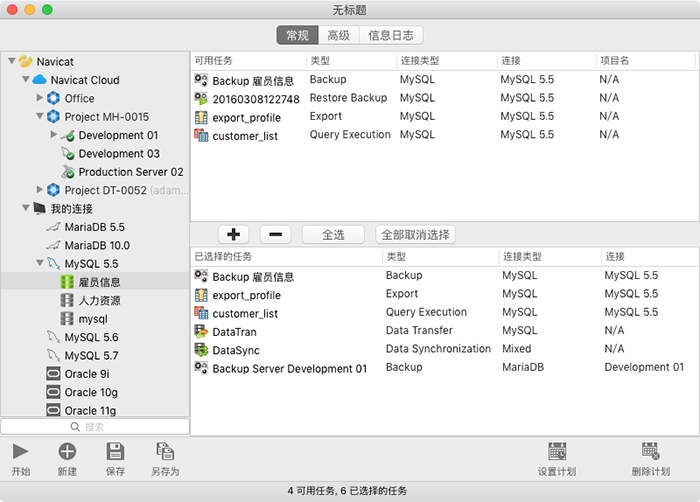Click the Start (开始) play icon
The image size is (700, 502).
(x=20, y=452)
